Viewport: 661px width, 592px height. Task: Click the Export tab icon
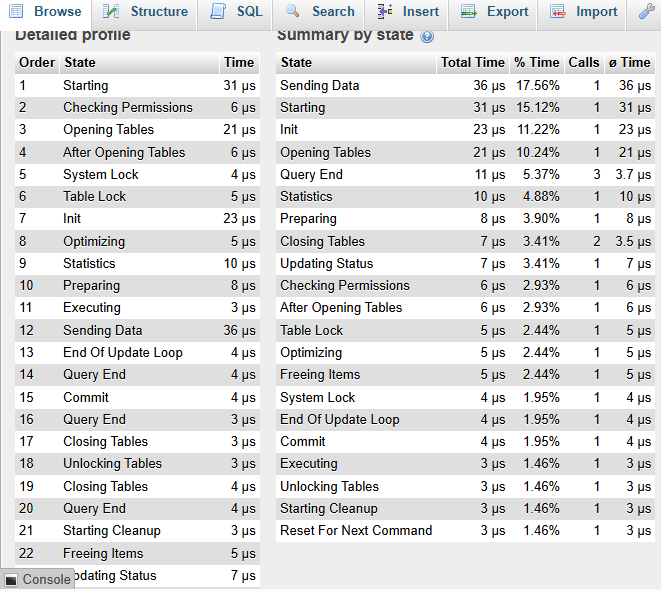tap(468, 12)
